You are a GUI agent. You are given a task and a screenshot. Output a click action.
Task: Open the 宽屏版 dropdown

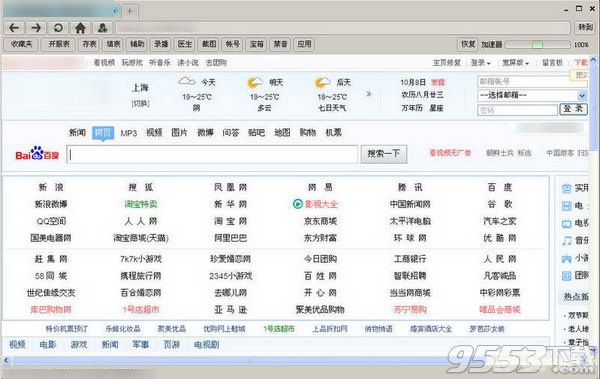[515, 63]
